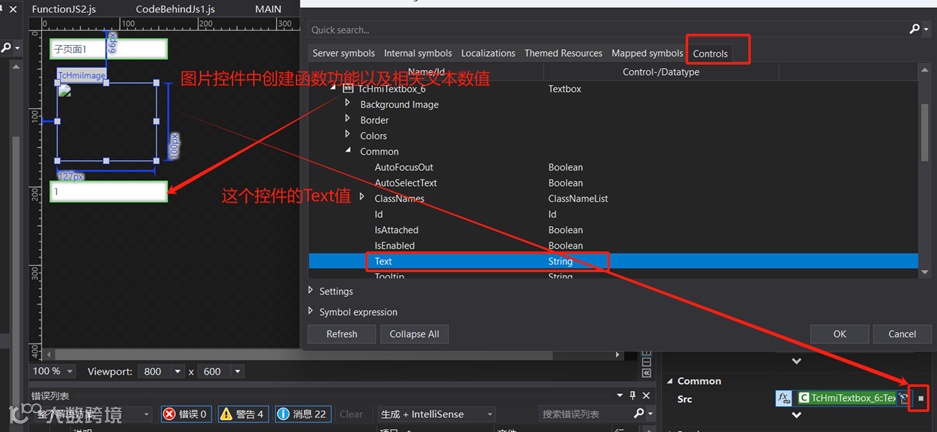Screen dimensions: 937x432
Task: Select the Id property row
Action: [613, 214]
